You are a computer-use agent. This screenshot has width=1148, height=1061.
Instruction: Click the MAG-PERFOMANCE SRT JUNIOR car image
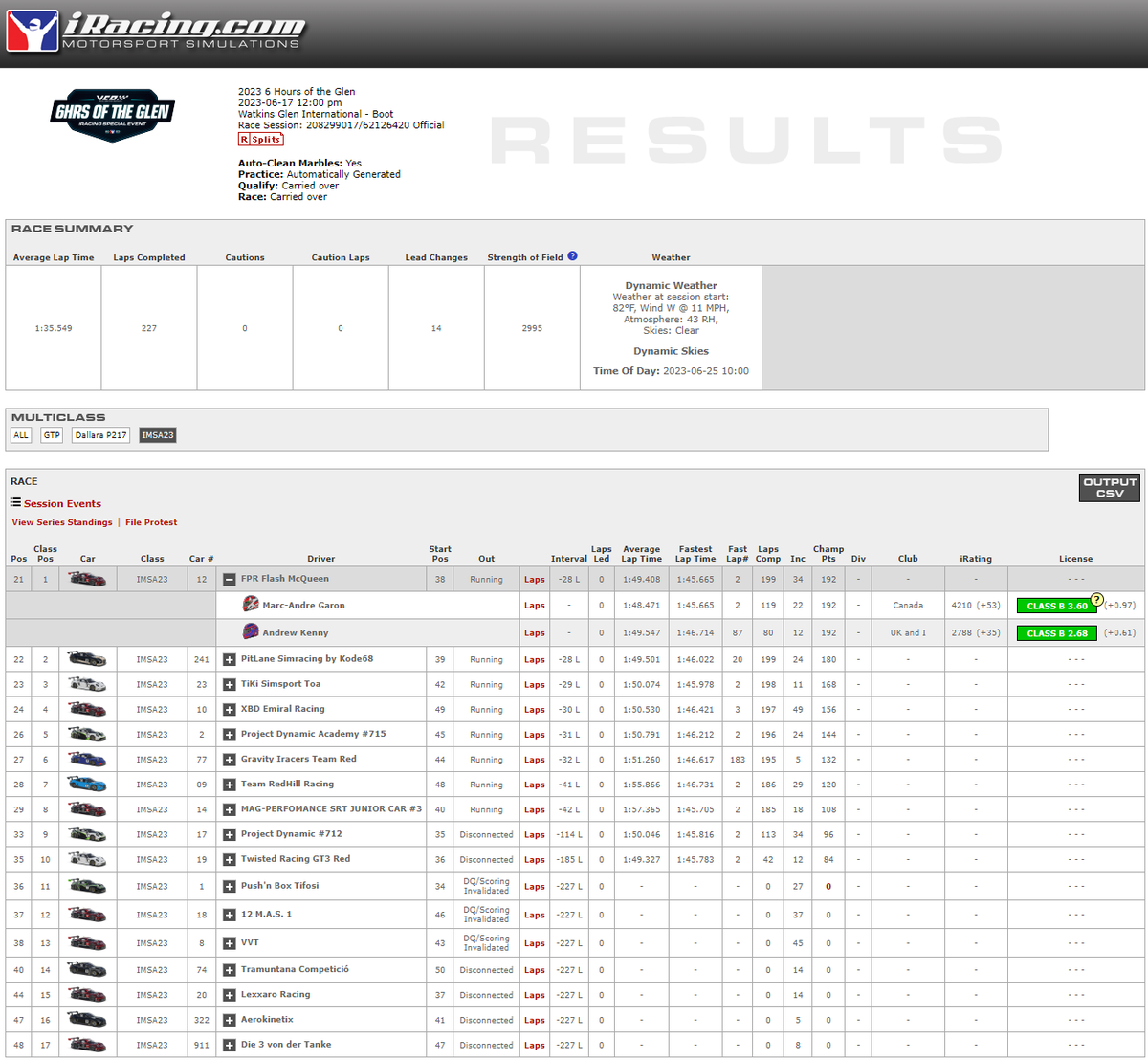click(x=87, y=809)
